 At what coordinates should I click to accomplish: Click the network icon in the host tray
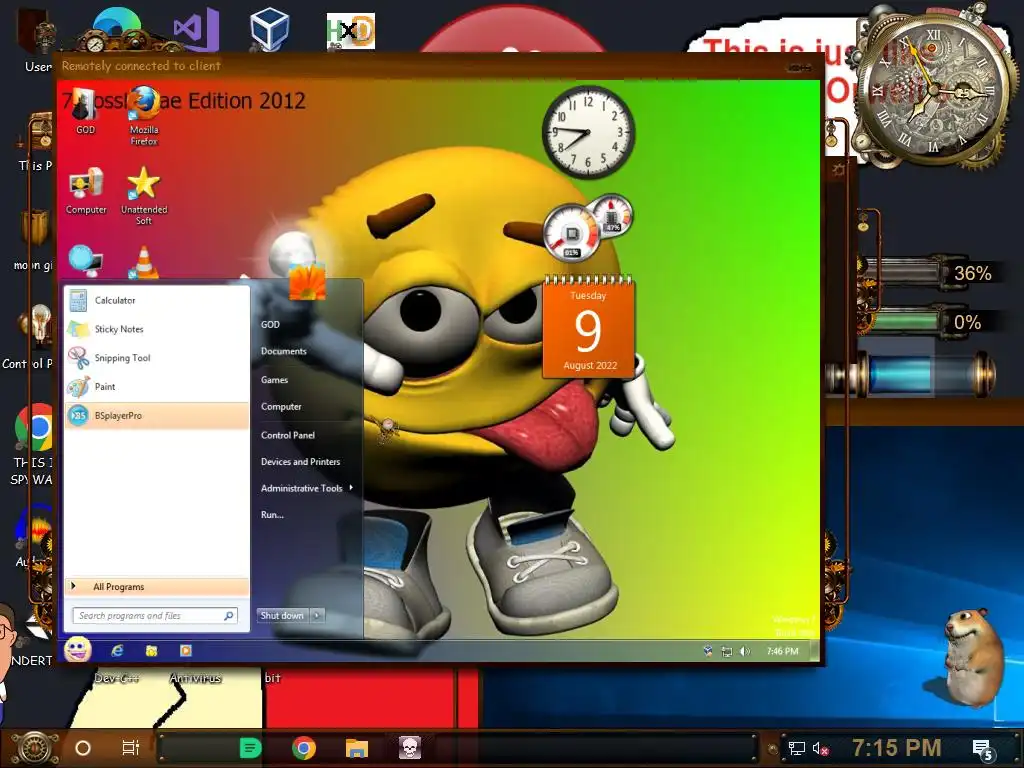pyautogui.click(x=797, y=748)
